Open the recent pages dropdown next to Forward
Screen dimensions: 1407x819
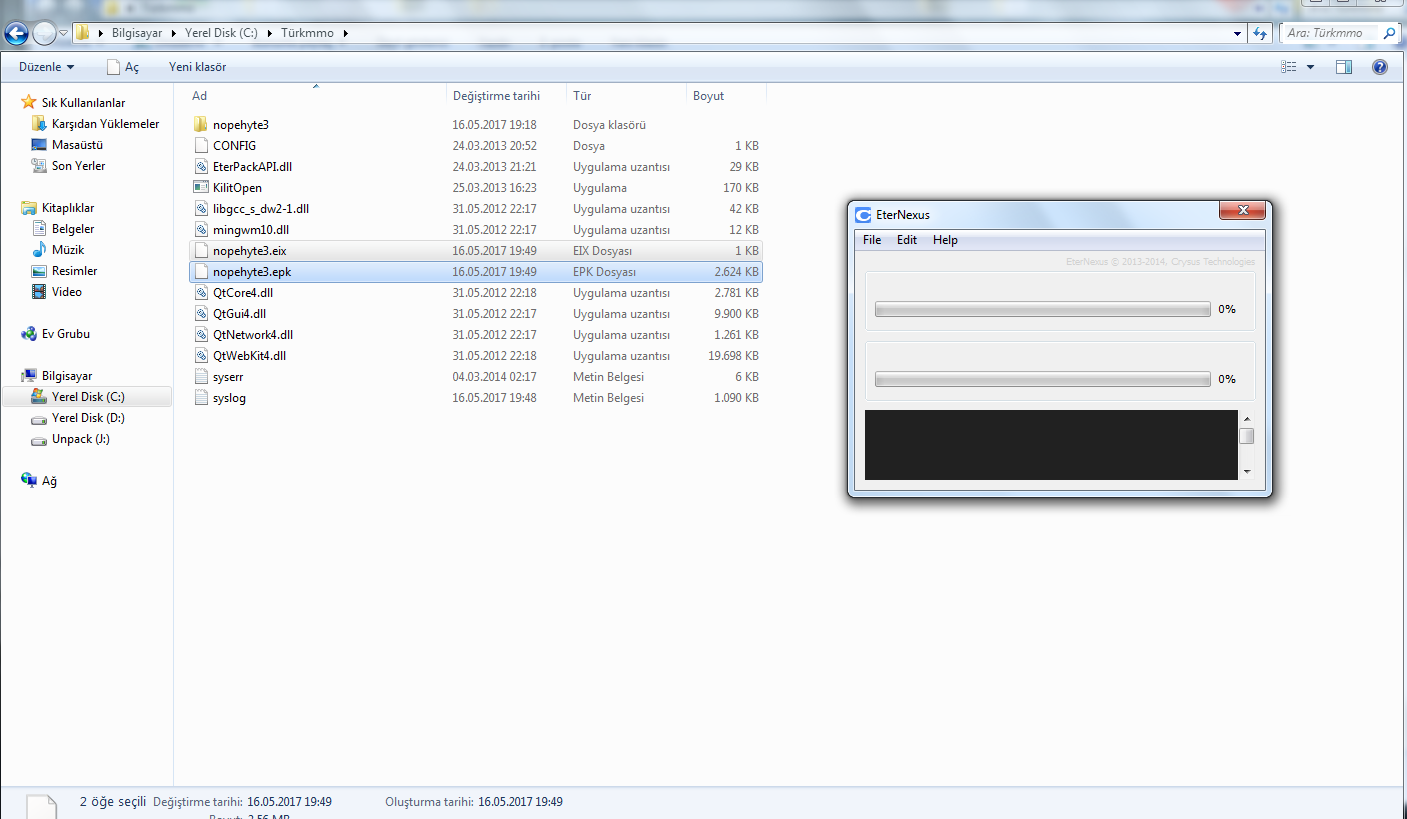(x=64, y=33)
